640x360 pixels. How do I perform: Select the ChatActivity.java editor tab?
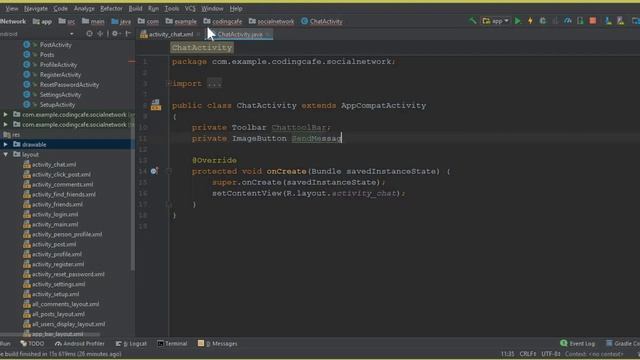coord(240,34)
